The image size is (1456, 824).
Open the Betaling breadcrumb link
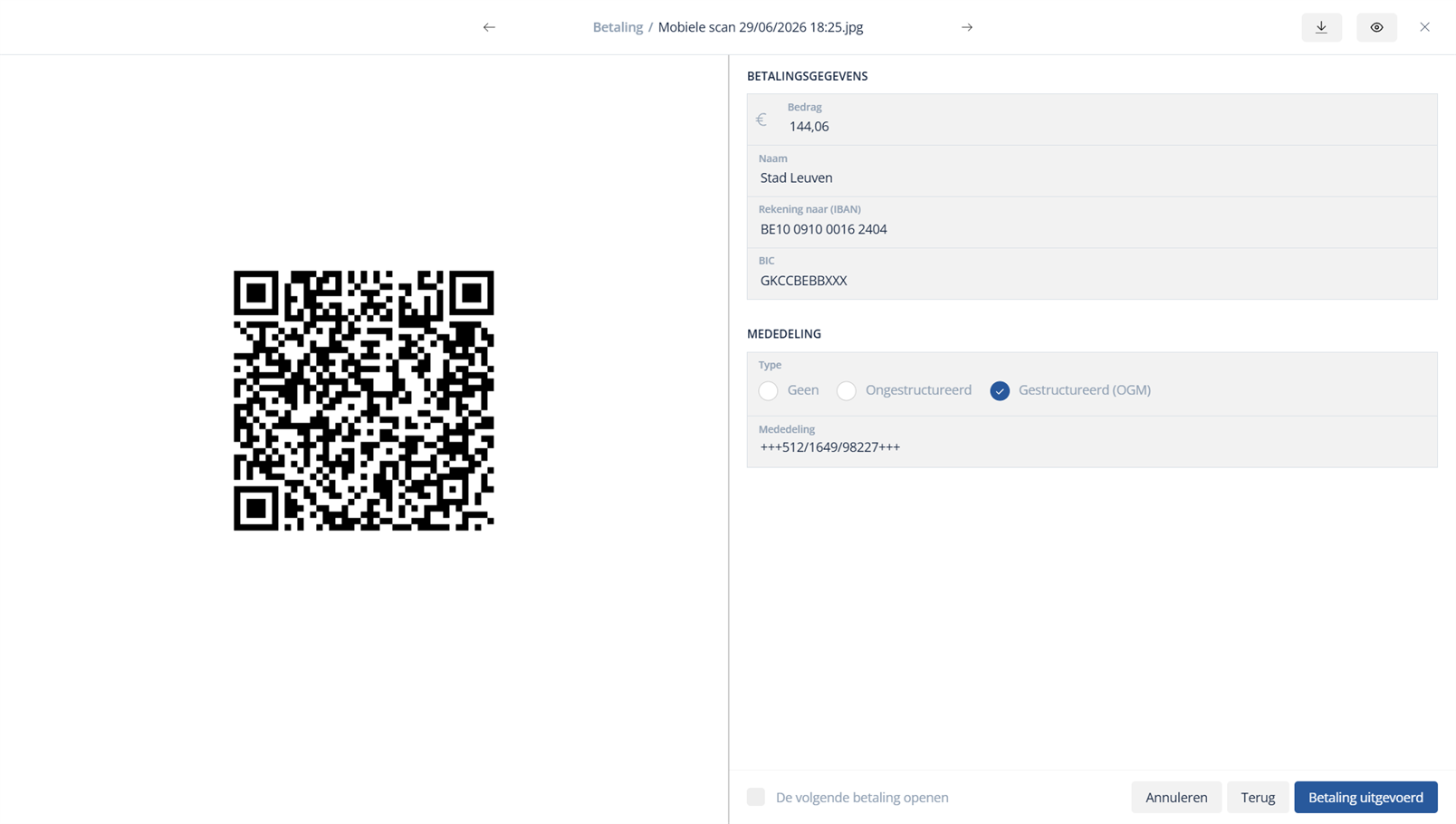coord(618,27)
